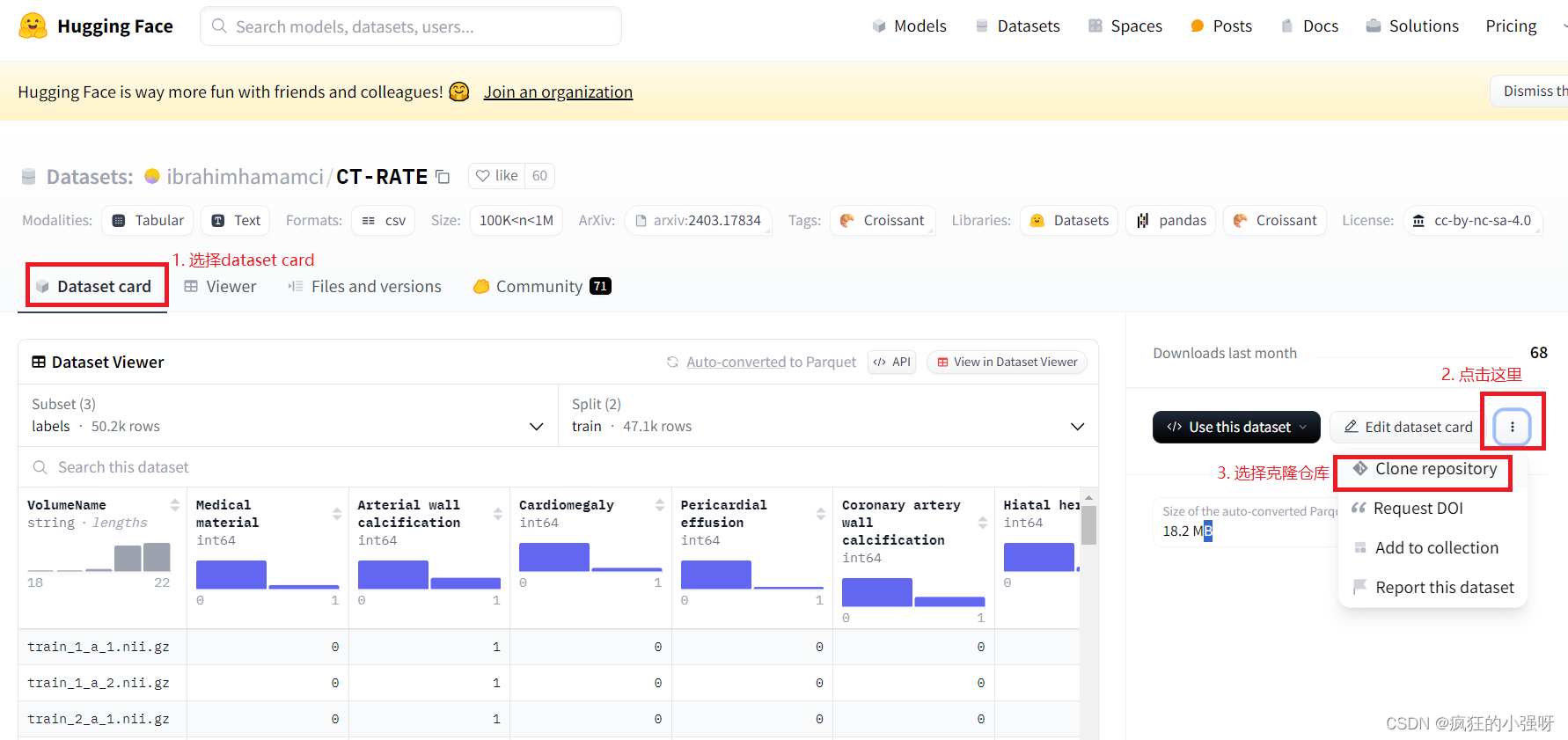Click the Text modality tag

pos(236,220)
